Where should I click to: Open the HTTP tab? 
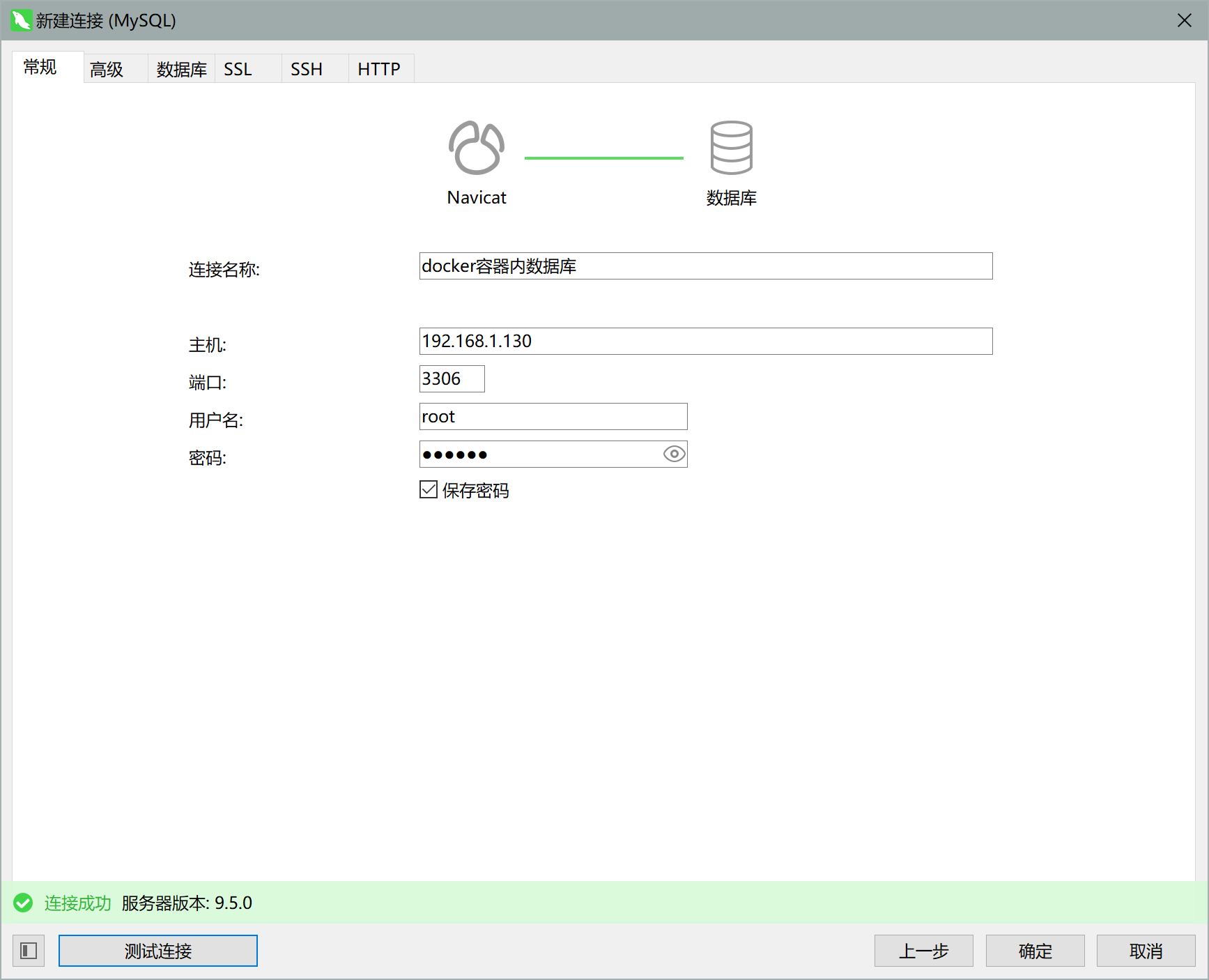tap(381, 69)
